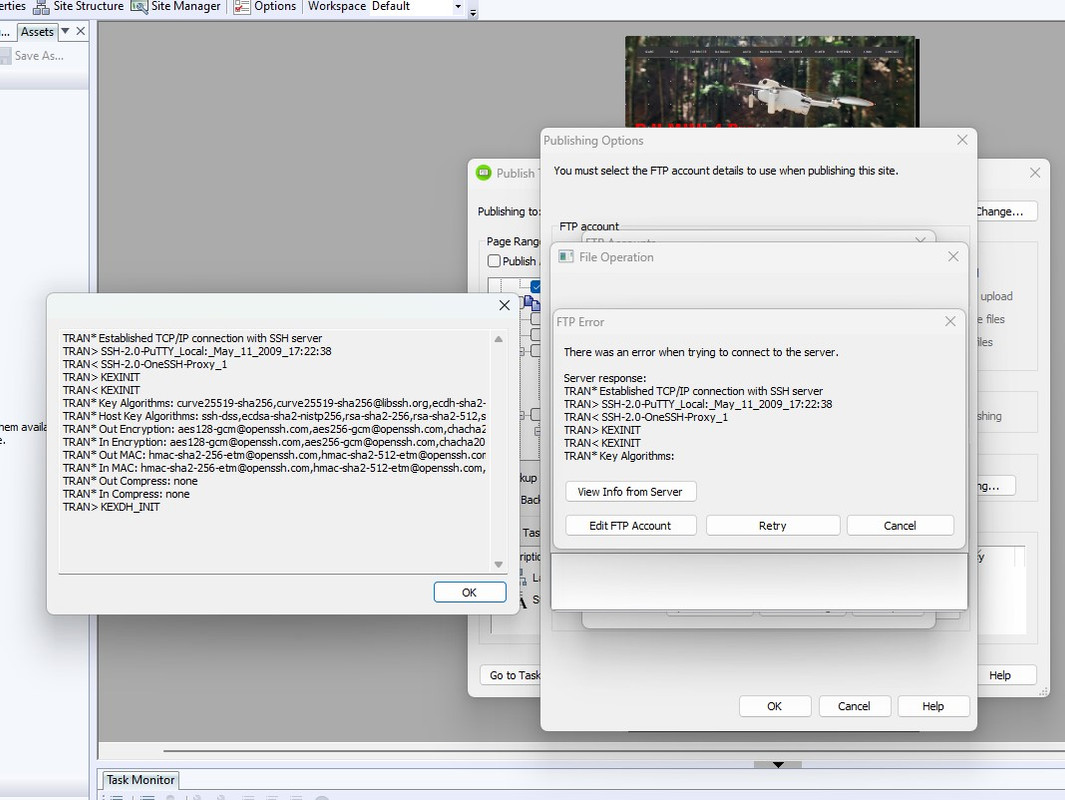Click the workspace splitter down arrow
1065x800 pixels.
pos(778,765)
